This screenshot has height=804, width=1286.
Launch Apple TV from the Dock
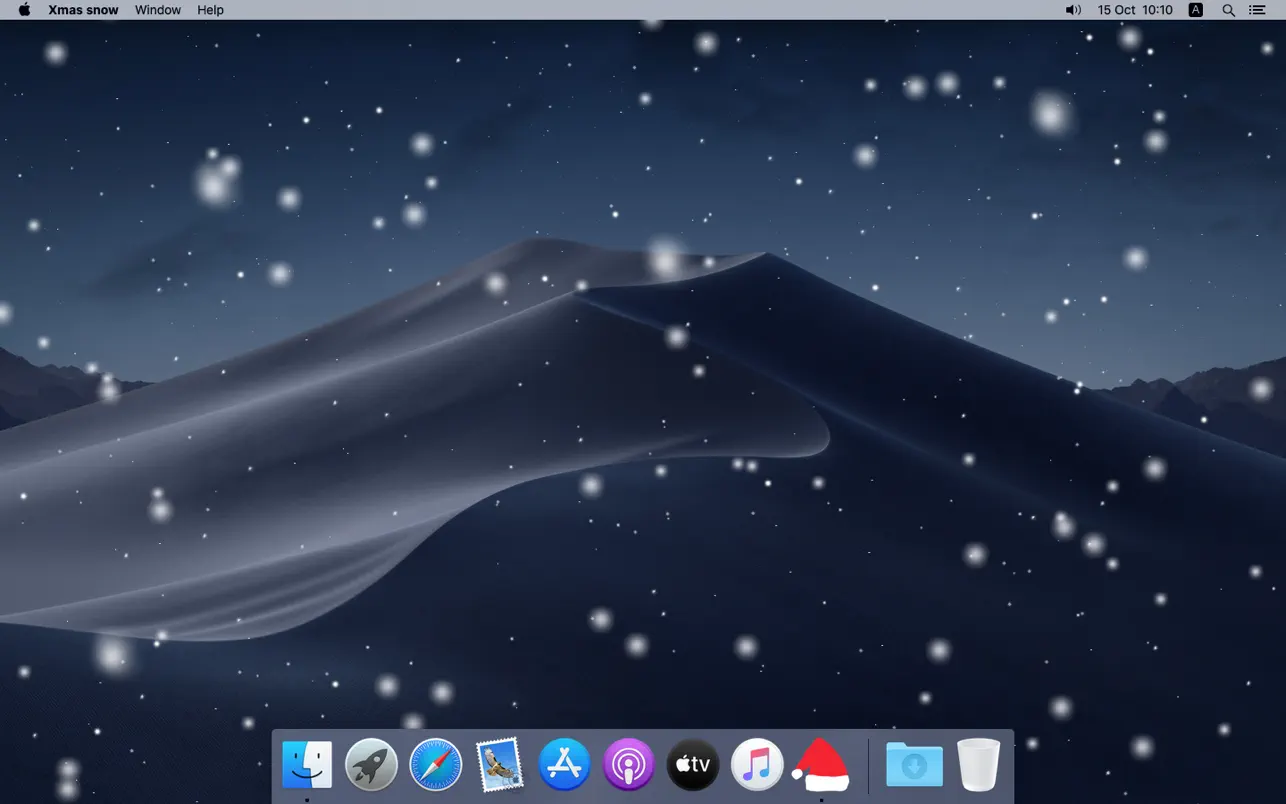(x=692, y=764)
